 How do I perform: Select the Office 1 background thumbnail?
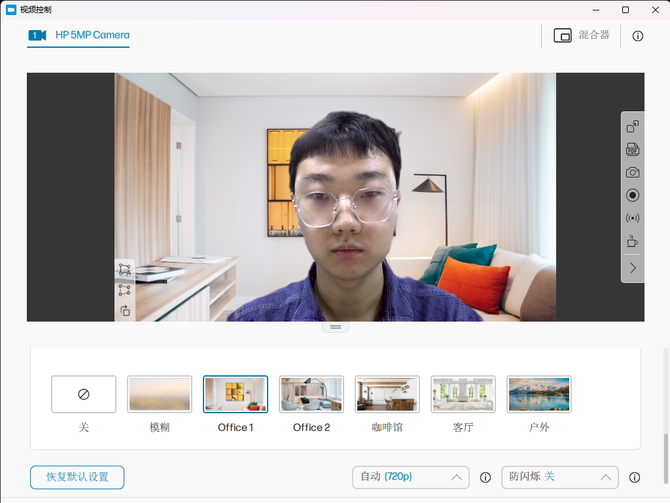point(235,394)
